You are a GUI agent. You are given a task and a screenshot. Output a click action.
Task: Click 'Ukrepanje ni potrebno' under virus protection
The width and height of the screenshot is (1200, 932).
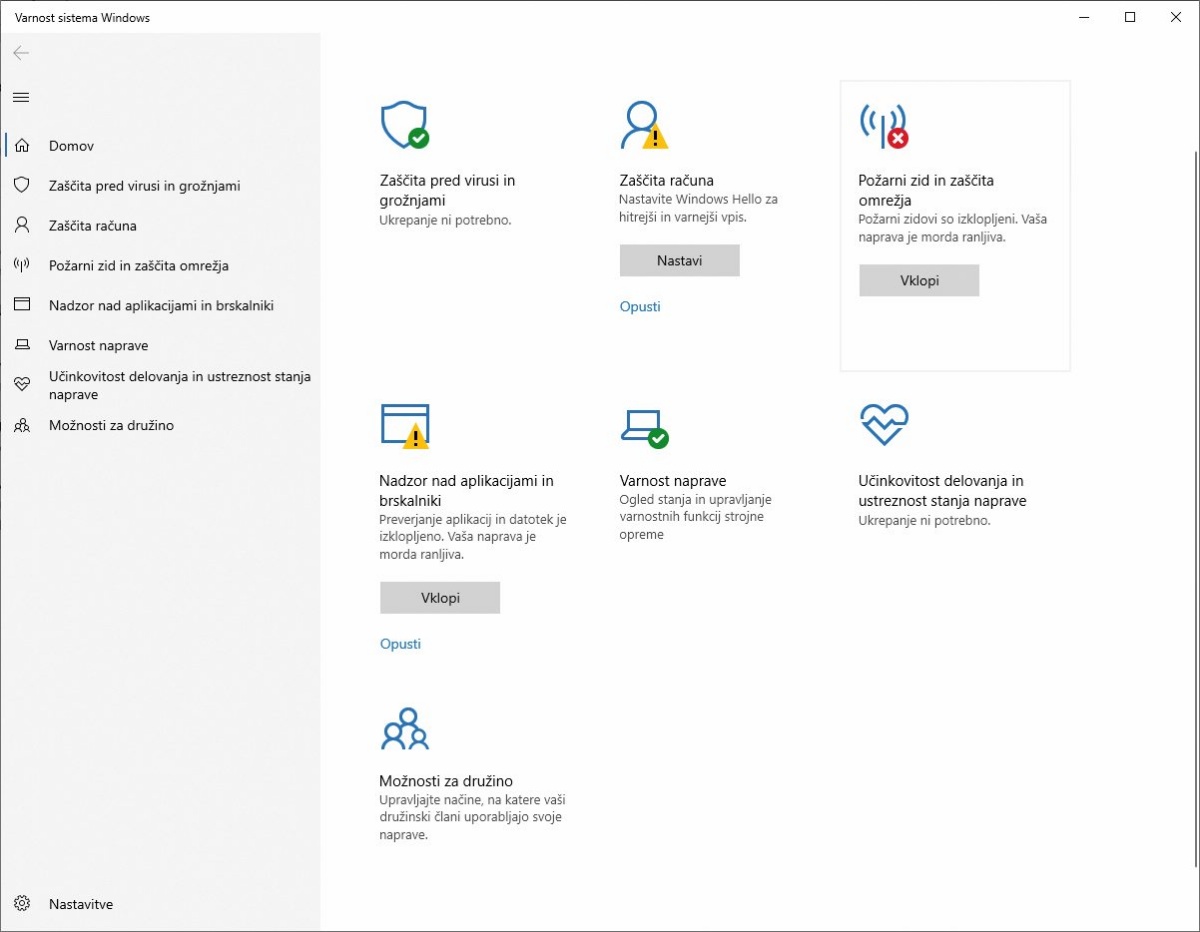click(446, 220)
